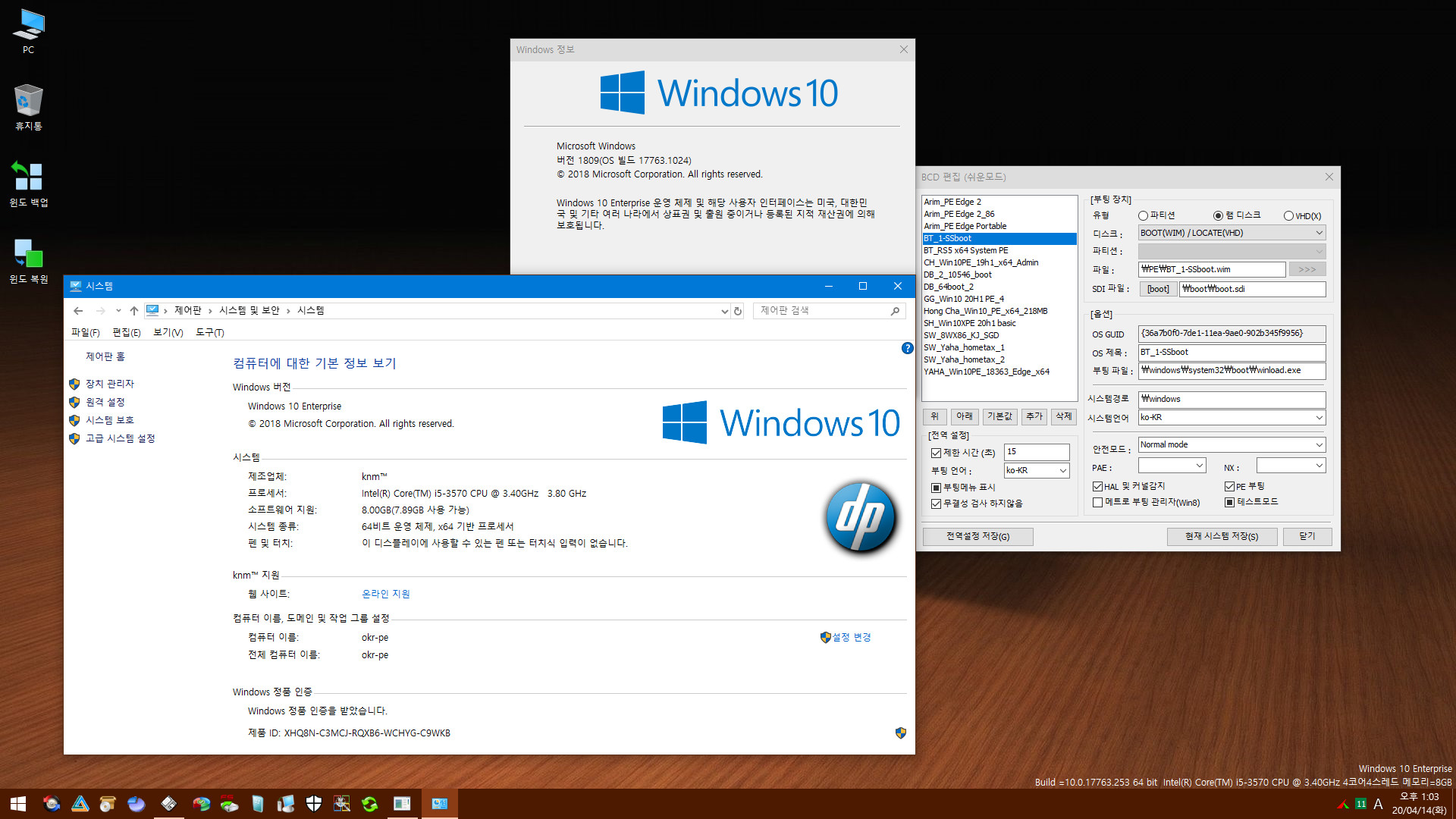Toggle the 테스트모드 checkbox
The width and height of the screenshot is (1456, 819).
tap(1229, 503)
